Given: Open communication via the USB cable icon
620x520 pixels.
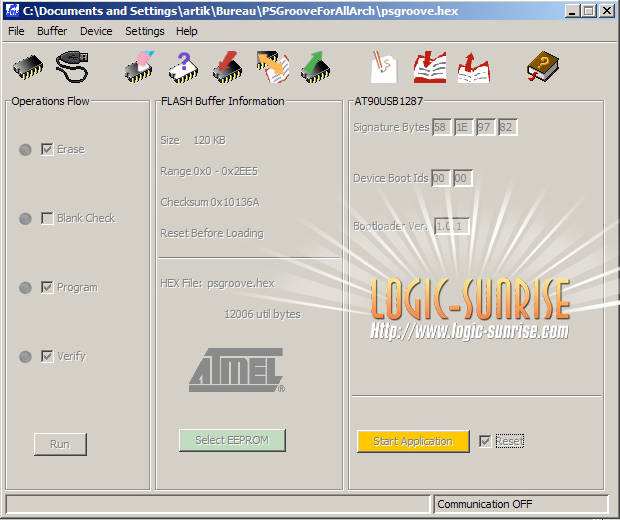Looking at the screenshot, I should click(72, 66).
